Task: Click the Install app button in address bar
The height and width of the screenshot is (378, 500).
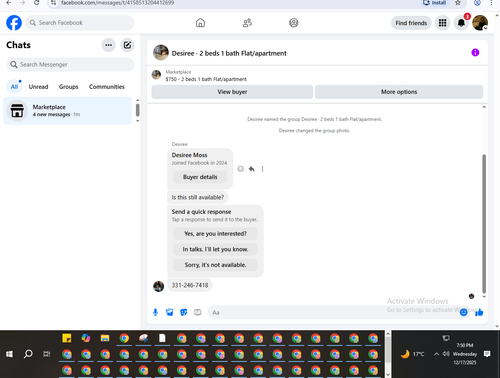Action: [x=435, y=3]
